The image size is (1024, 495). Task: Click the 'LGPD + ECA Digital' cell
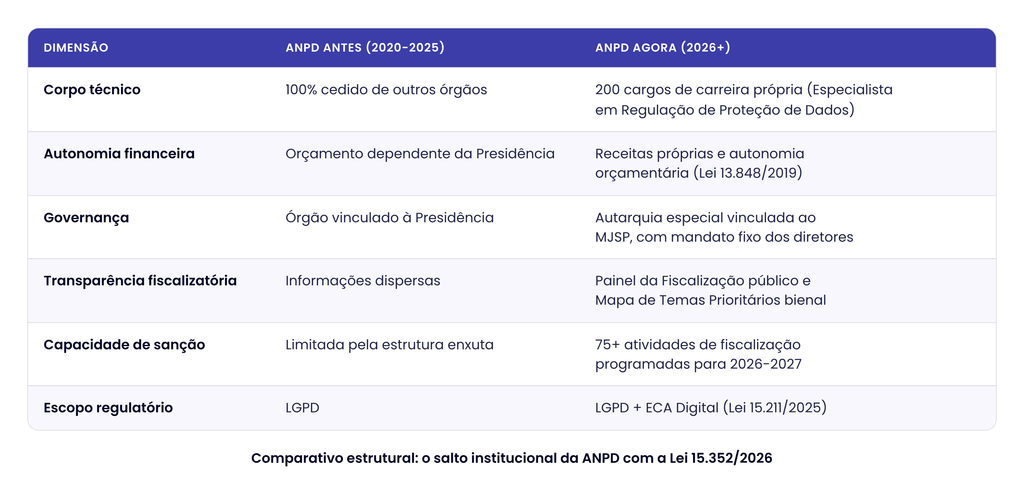pos(711,407)
